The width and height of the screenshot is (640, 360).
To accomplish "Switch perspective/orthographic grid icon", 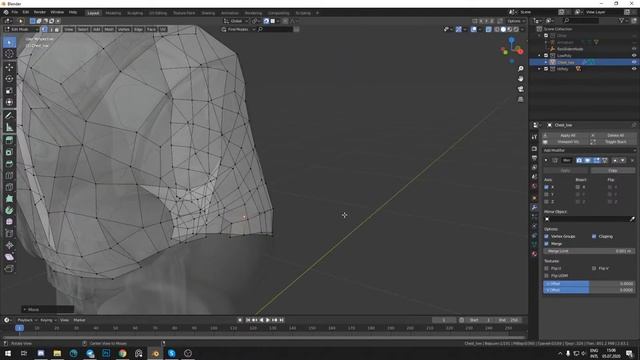I will coord(520,99).
